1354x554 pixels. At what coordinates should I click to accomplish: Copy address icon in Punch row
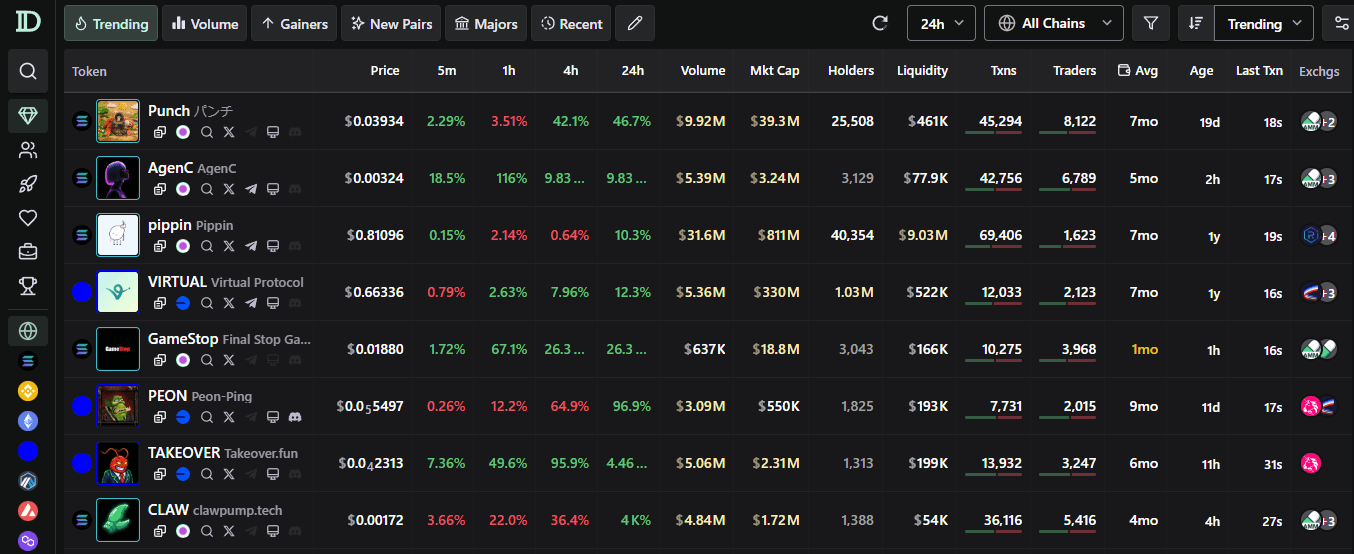[160, 132]
